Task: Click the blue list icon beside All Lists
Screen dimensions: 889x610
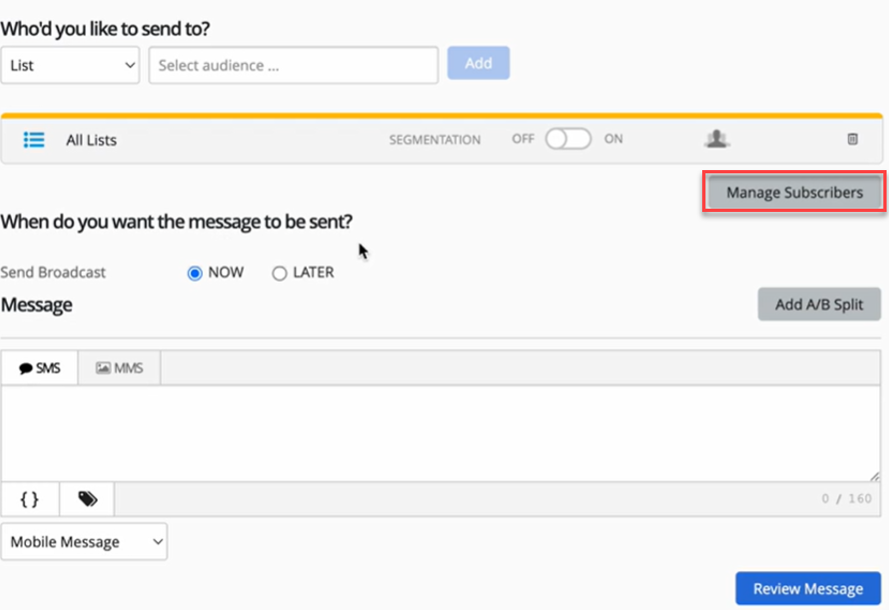Action: pos(33,139)
